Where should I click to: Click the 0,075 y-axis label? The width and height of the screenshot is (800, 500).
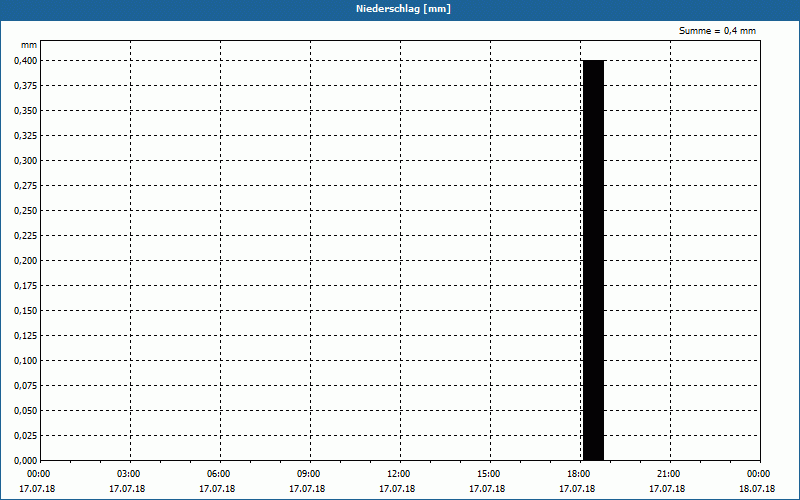click(x=26, y=386)
